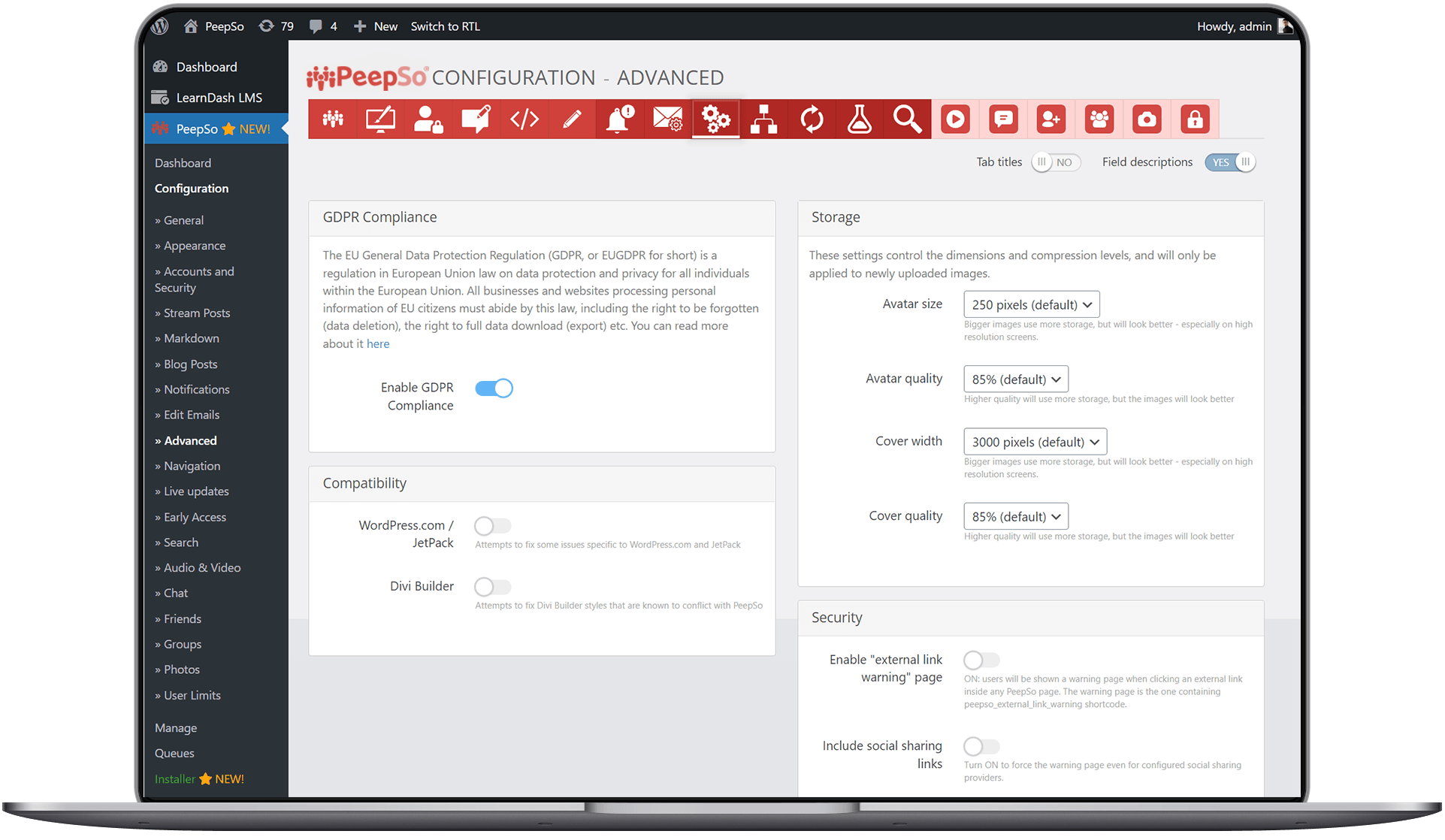Open Friends add-user icon tab
This screenshot has height=840, width=1445.
point(1051,119)
